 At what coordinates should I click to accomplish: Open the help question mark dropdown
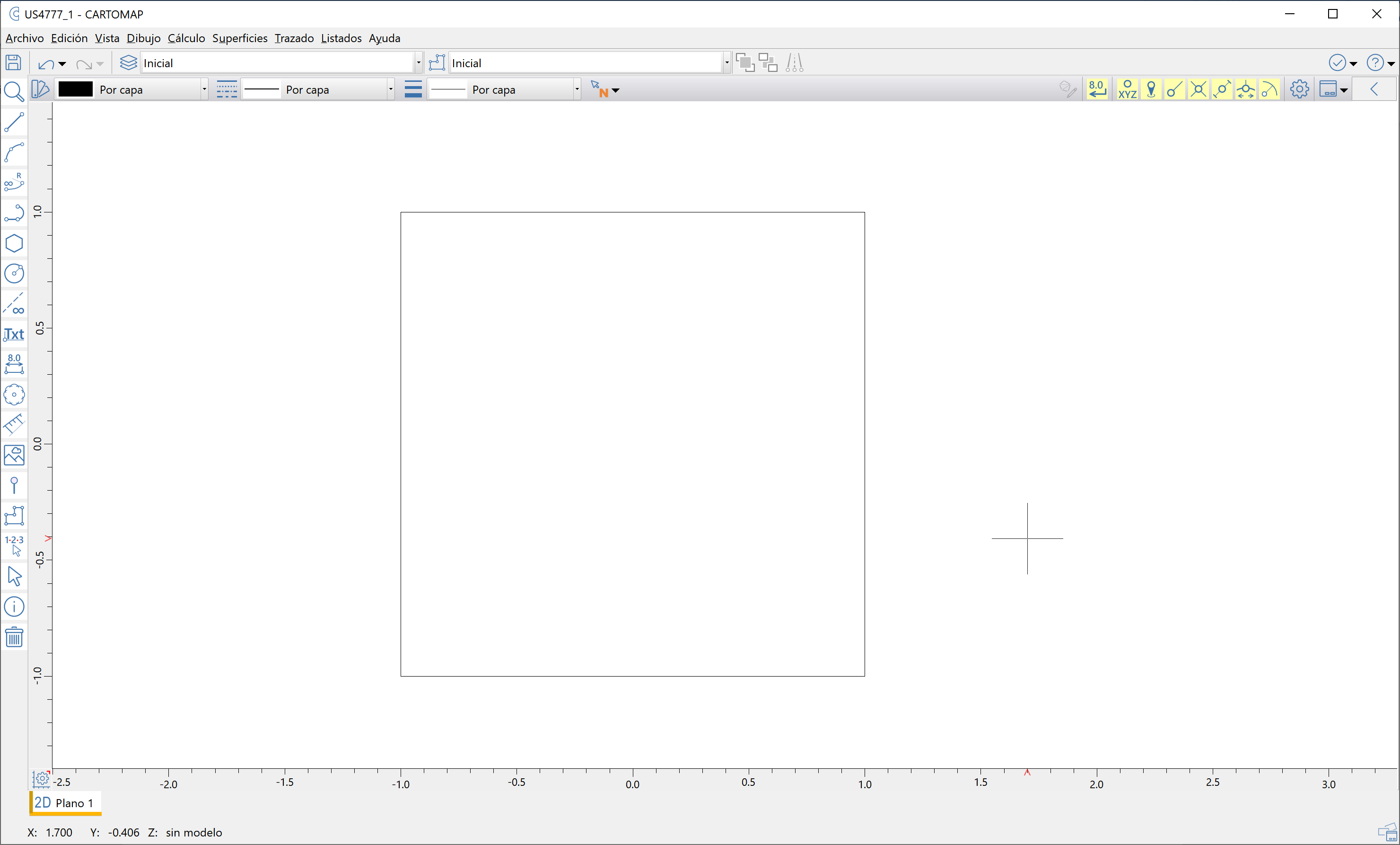pos(1391,64)
